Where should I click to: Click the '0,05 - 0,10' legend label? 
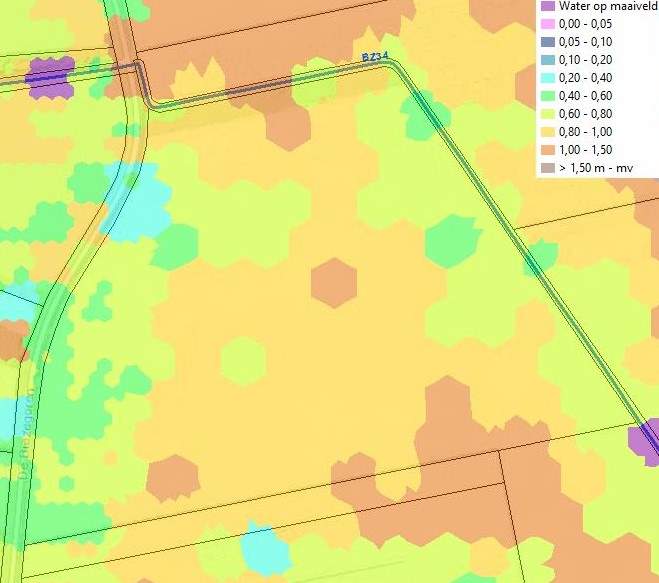pyautogui.click(x=585, y=42)
